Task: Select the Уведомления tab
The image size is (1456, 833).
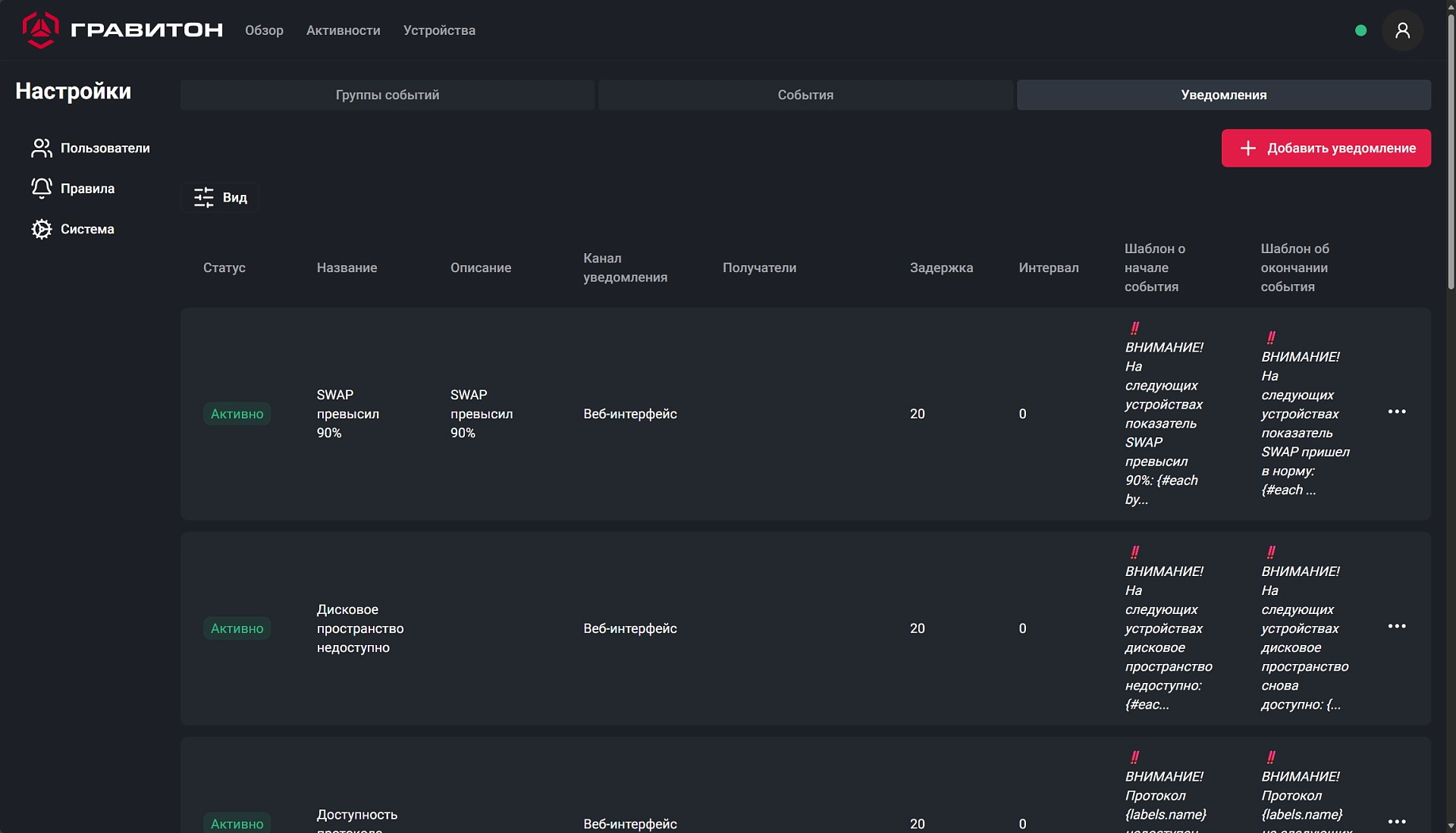Action: (1223, 96)
